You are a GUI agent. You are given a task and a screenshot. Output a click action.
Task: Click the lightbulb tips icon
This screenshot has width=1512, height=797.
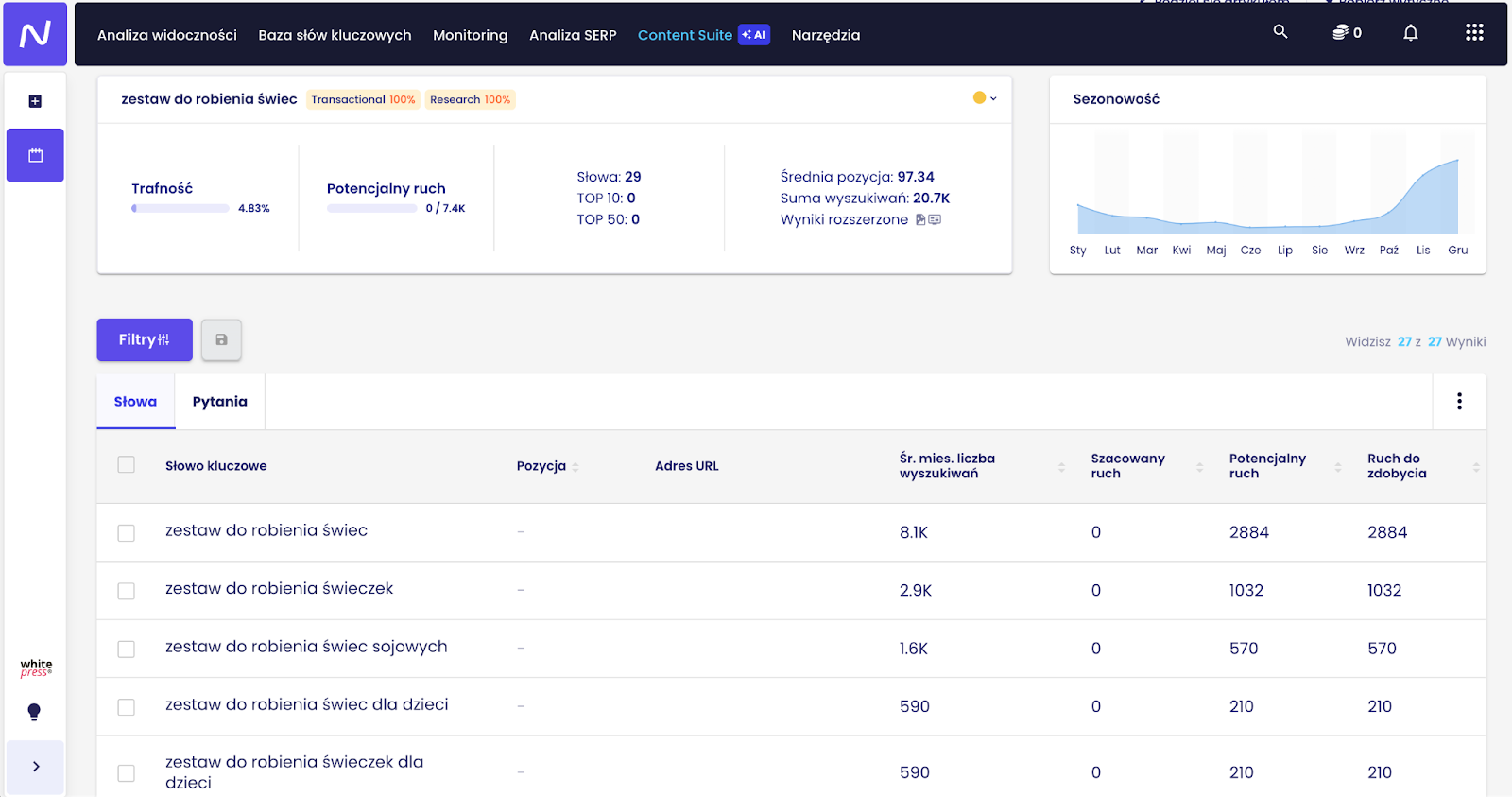point(34,712)
